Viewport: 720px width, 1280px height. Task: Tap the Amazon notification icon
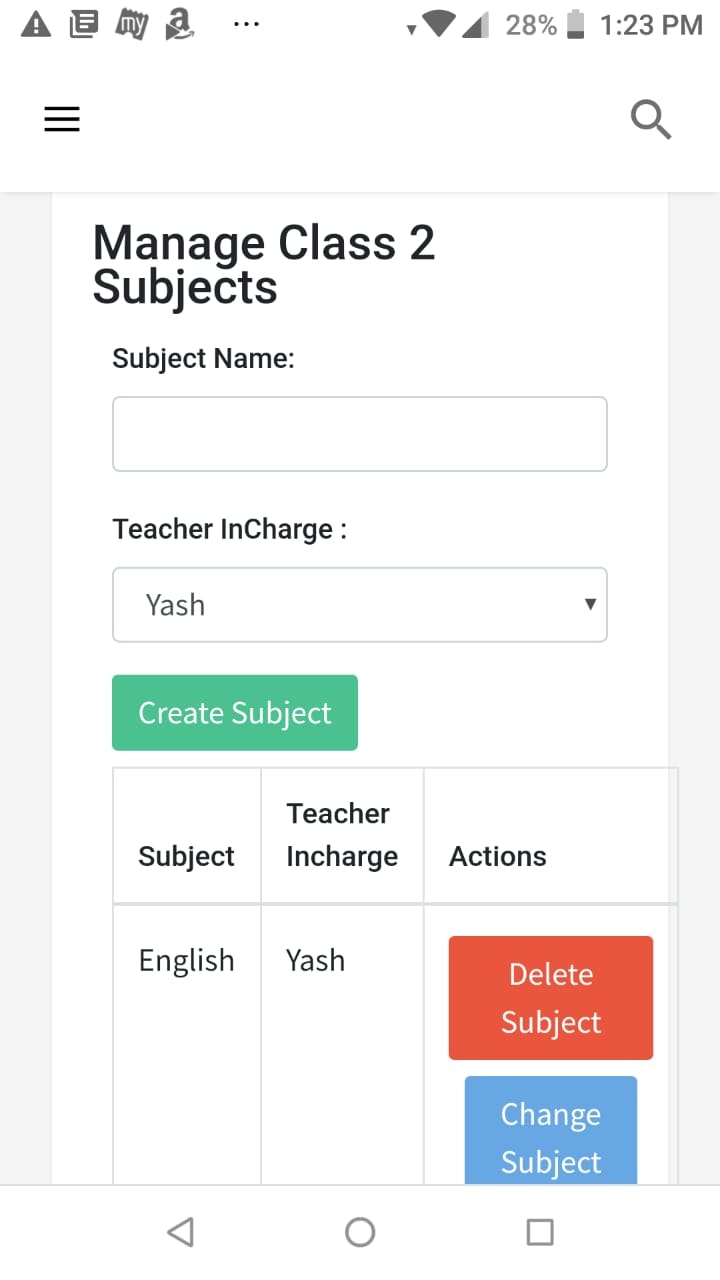coord(180,24)
